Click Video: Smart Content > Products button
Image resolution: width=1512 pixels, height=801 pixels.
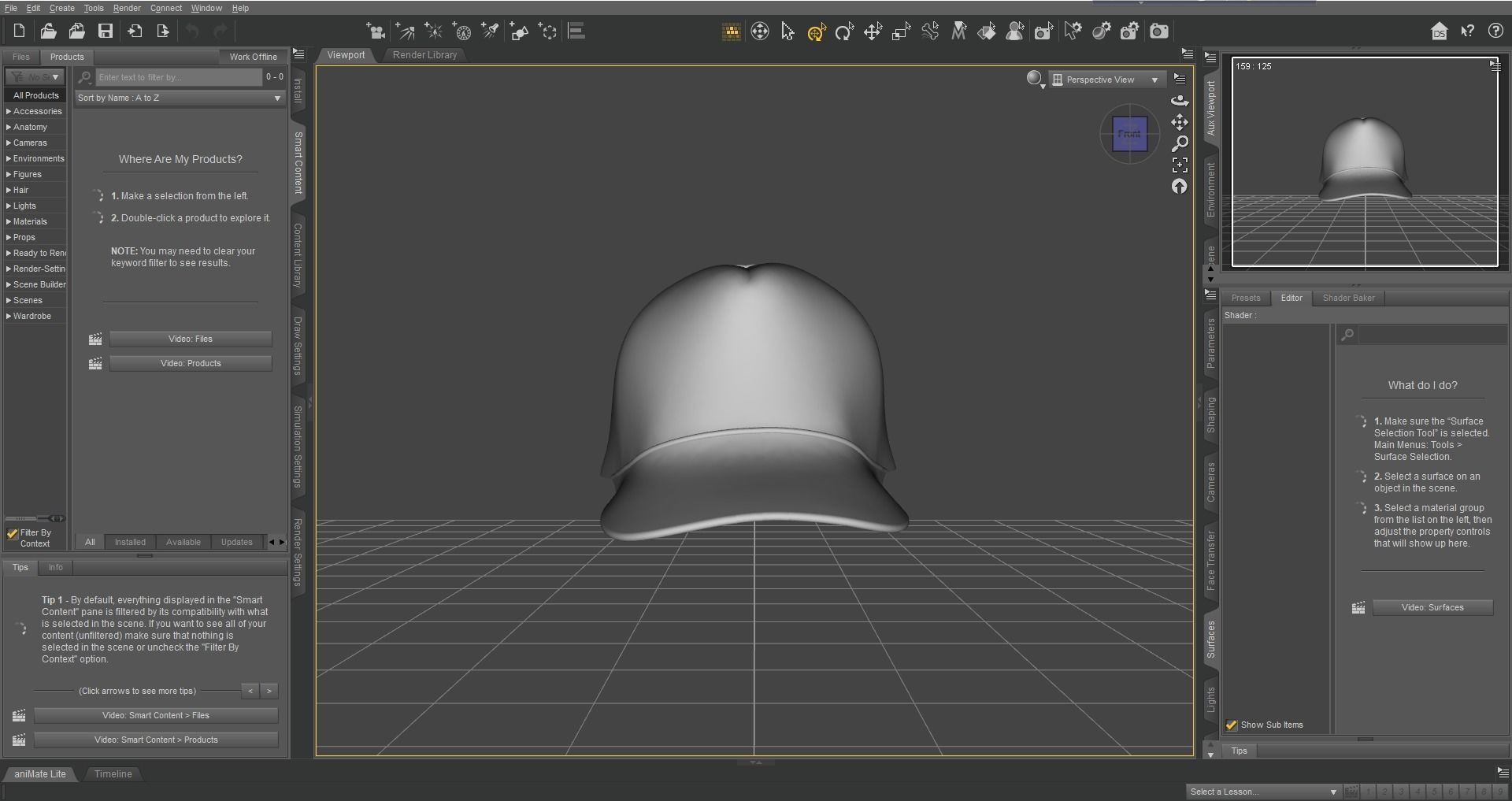156,740
